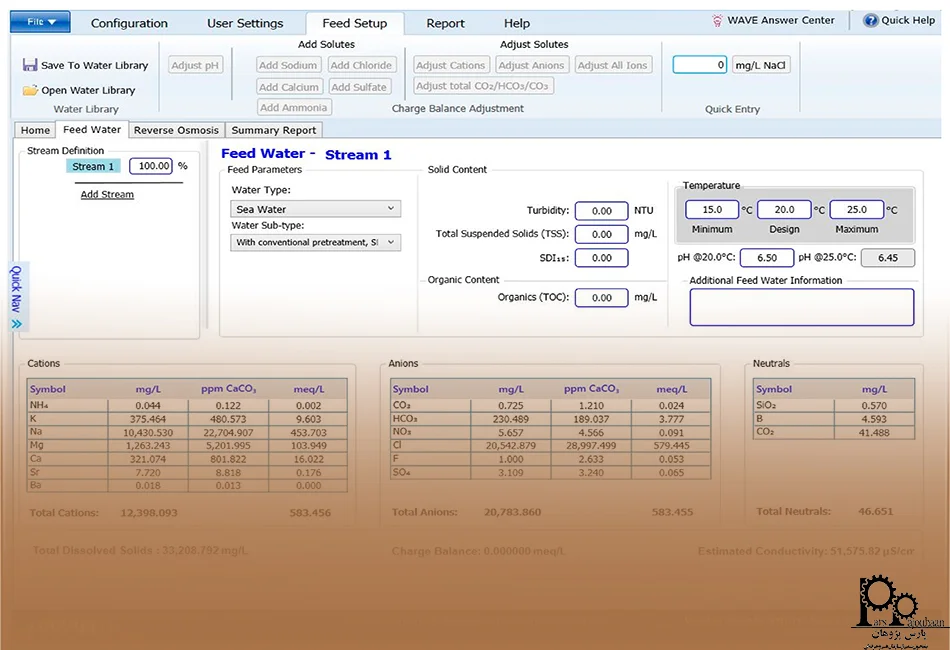Expand the Water Type dropdown

point(315,209)
